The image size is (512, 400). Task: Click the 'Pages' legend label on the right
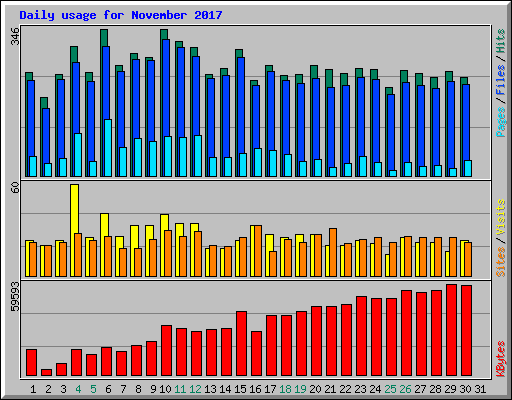[x=501, y=122]
